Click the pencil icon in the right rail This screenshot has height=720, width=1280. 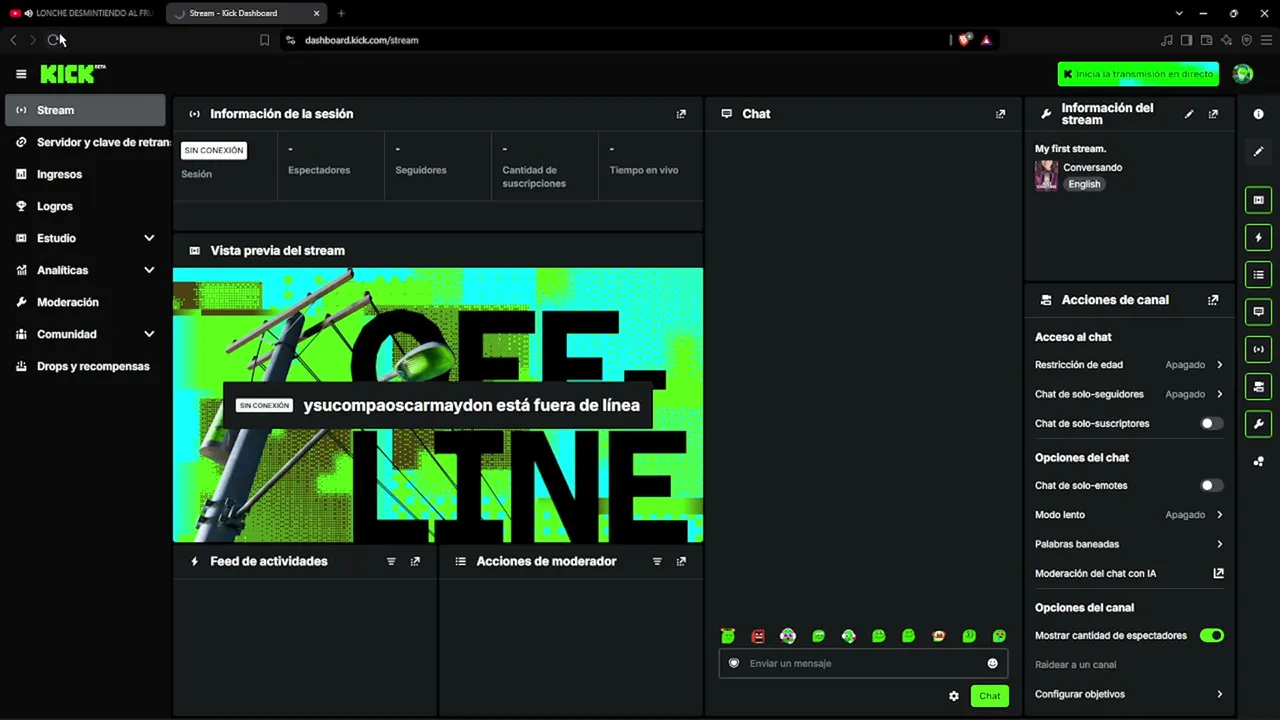coord(1259,151)
